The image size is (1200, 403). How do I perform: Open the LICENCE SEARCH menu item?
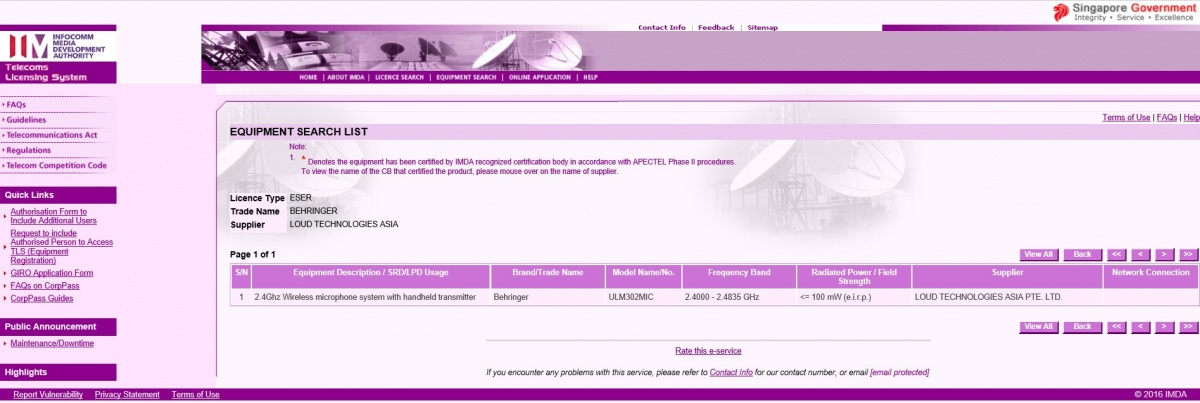click(399, 77)
